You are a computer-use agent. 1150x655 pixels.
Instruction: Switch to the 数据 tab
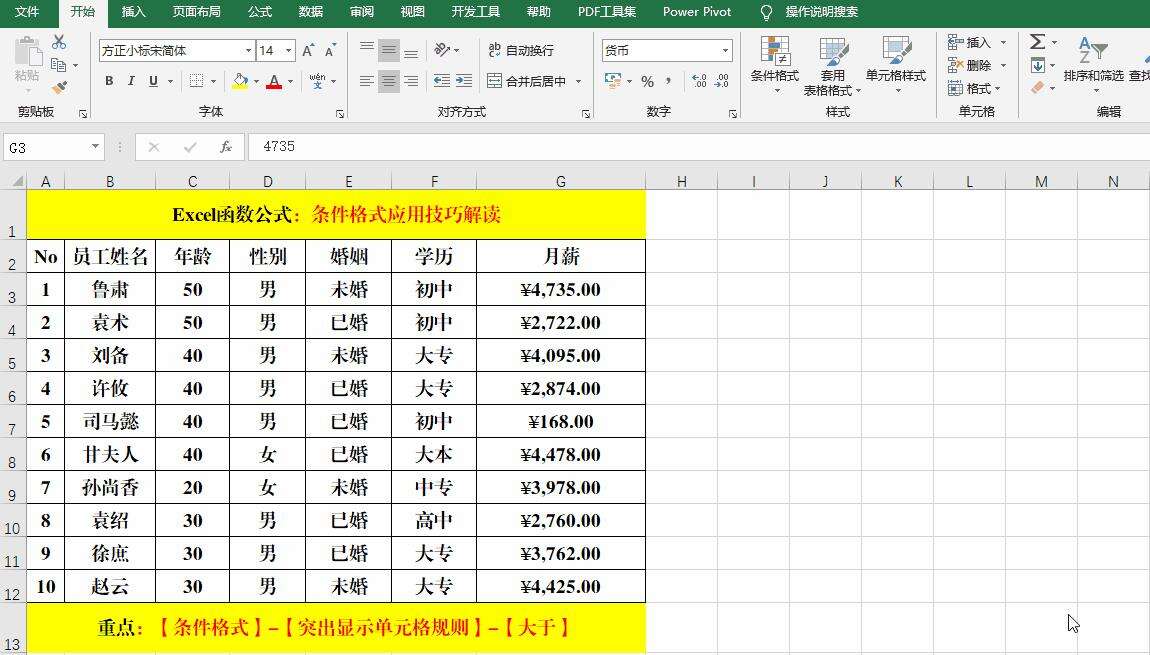coord(311,12)
